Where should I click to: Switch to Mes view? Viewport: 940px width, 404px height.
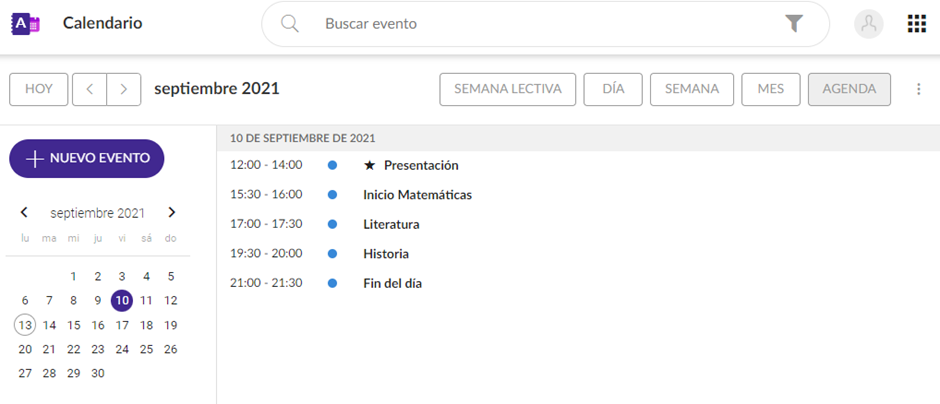[770, 89]
